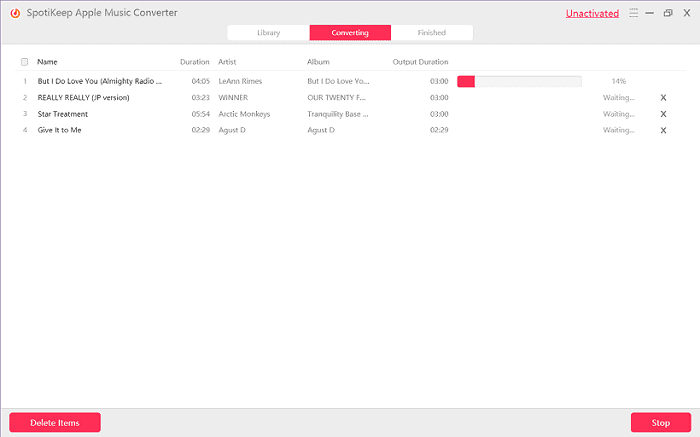The width and height of the screenshot is (700, 437).
Task: Click the artist Agust D cell
Action: [232, 130]
